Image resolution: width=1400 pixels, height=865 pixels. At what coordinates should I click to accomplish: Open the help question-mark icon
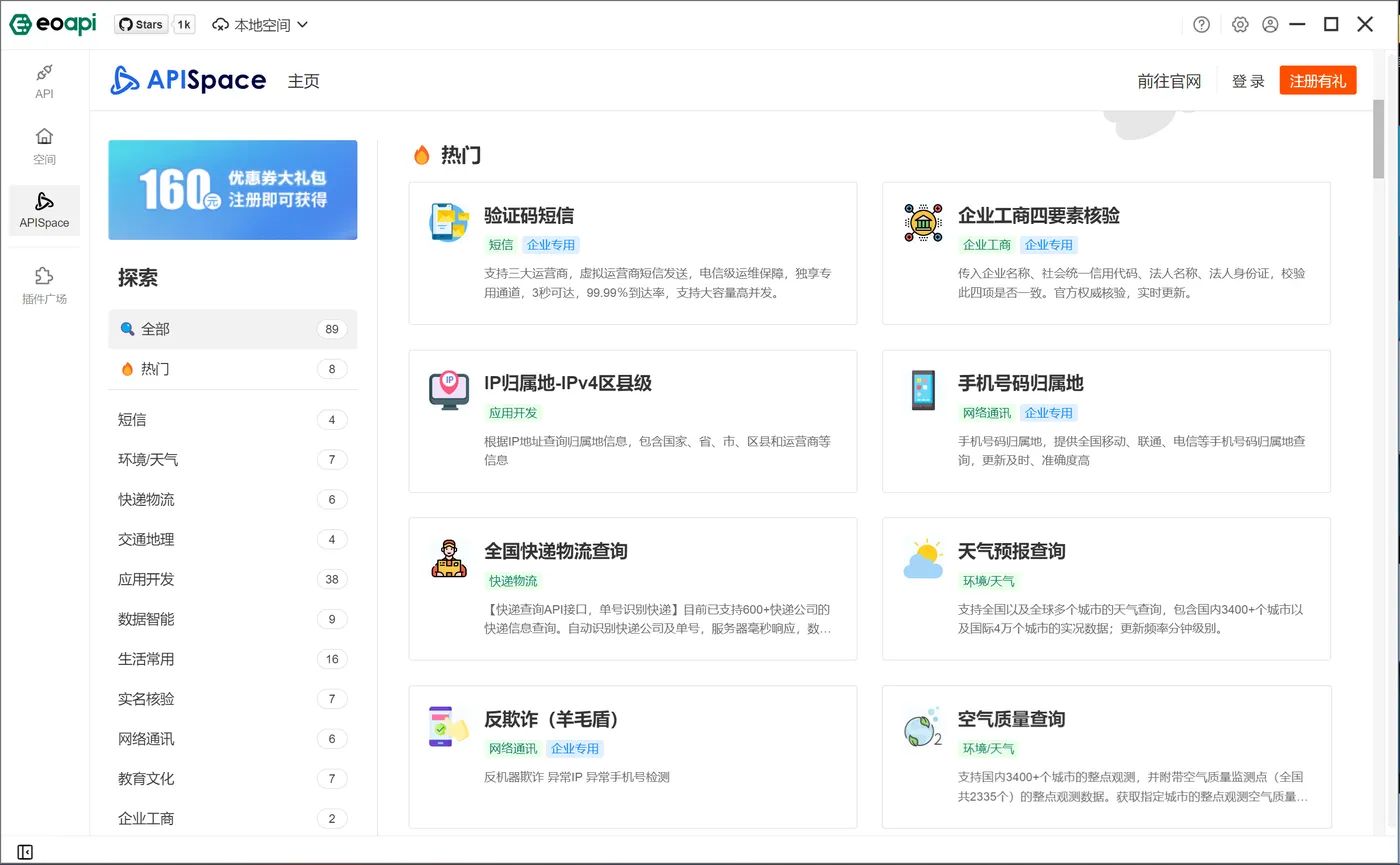pos(1202,25)
